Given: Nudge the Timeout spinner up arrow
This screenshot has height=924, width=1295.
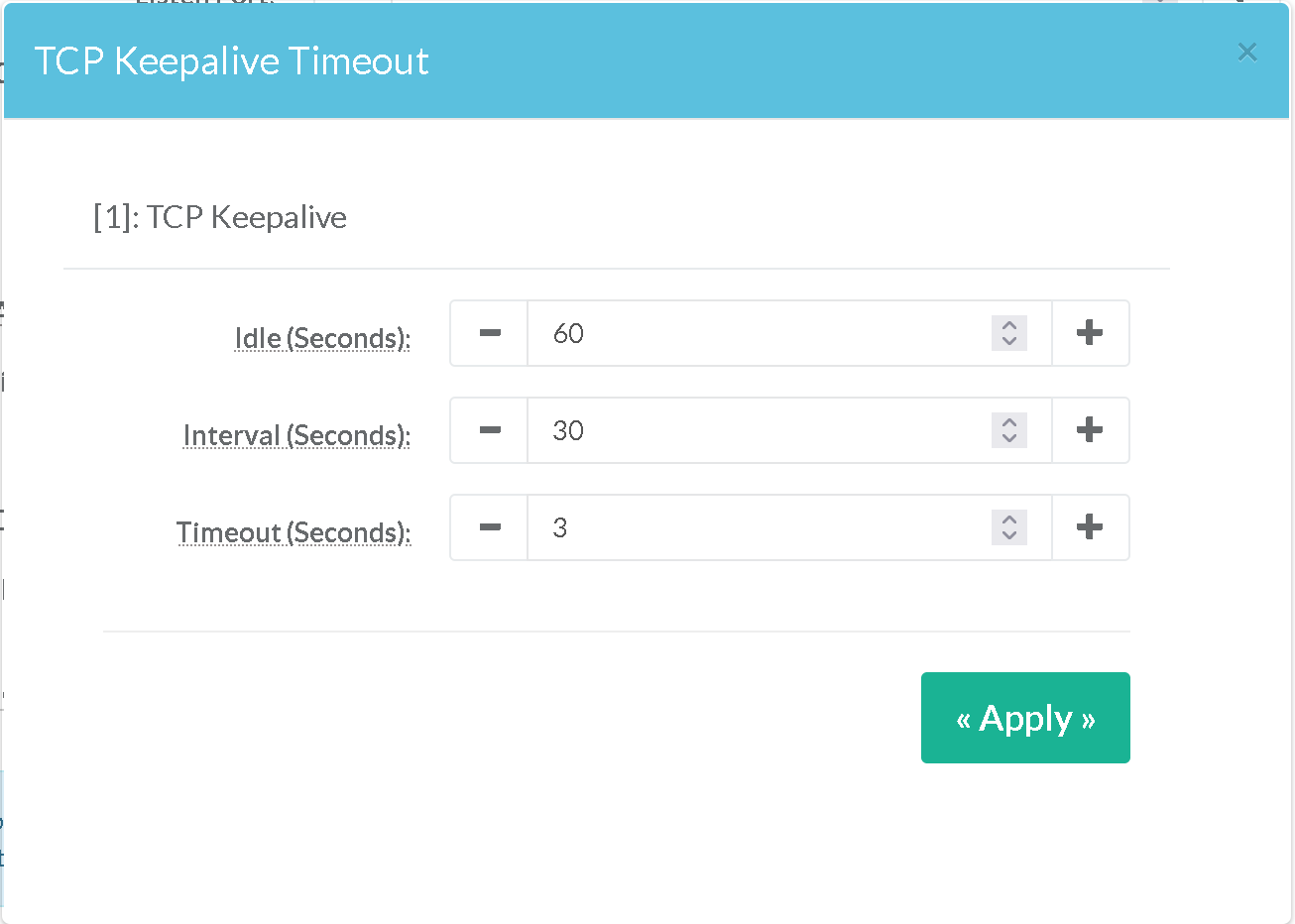Looking at the screenshot, I should click(x=1009, y=520).
